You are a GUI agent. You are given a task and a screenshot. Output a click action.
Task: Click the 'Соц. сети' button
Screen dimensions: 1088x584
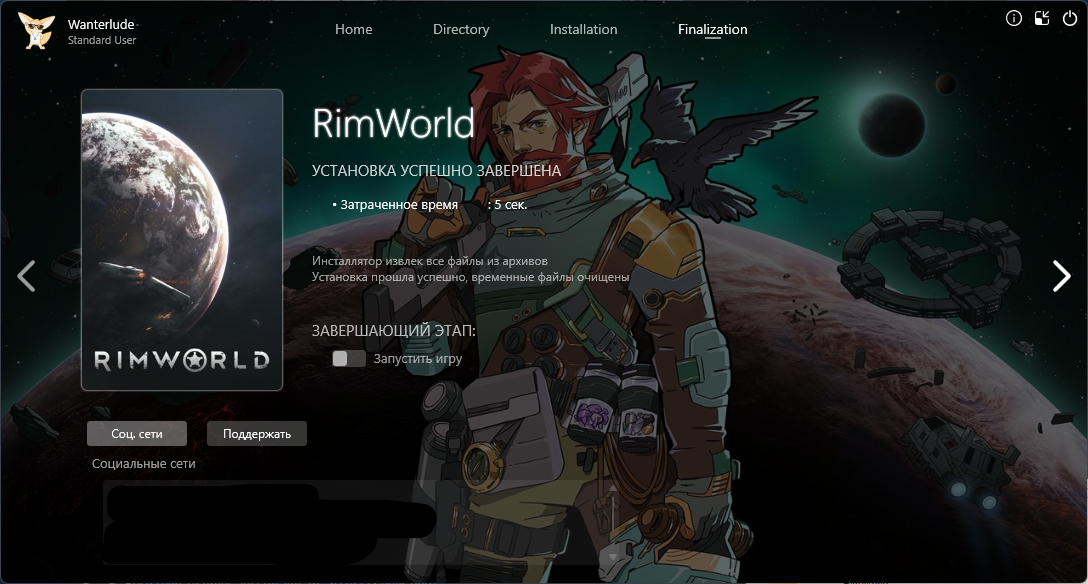(x=137, y=433)
